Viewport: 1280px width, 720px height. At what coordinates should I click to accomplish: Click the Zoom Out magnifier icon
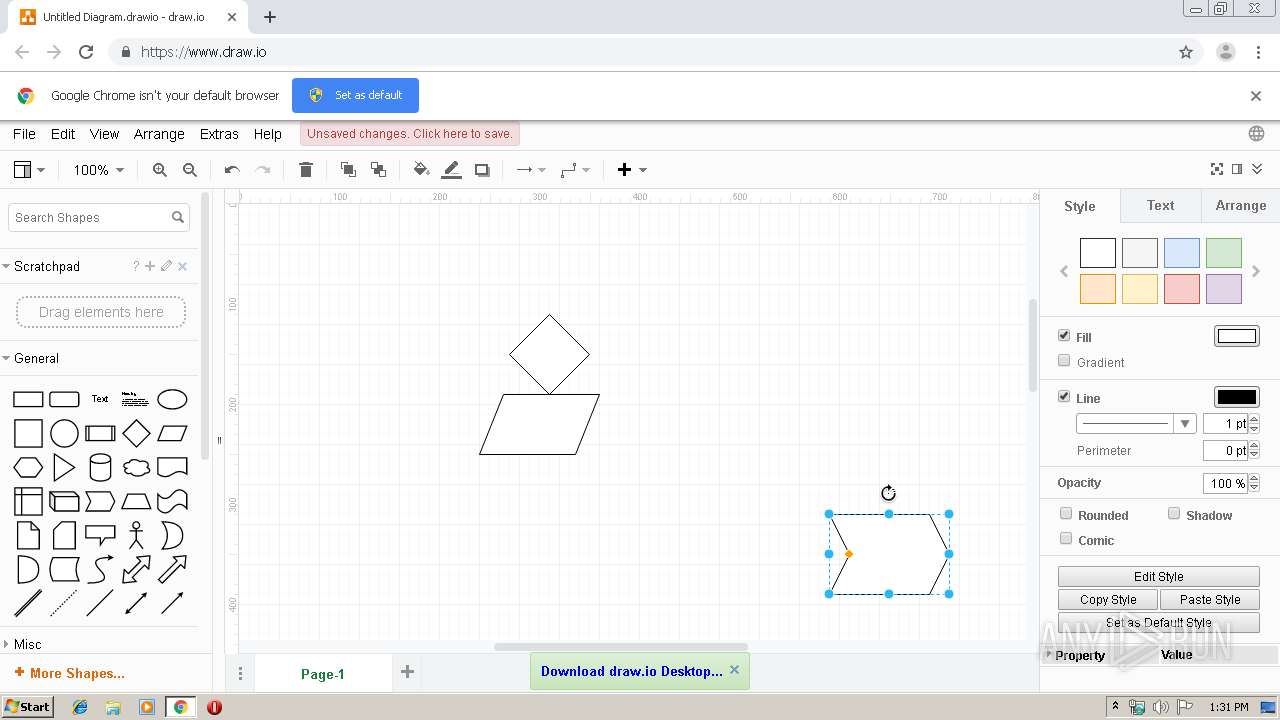[190, 170]
